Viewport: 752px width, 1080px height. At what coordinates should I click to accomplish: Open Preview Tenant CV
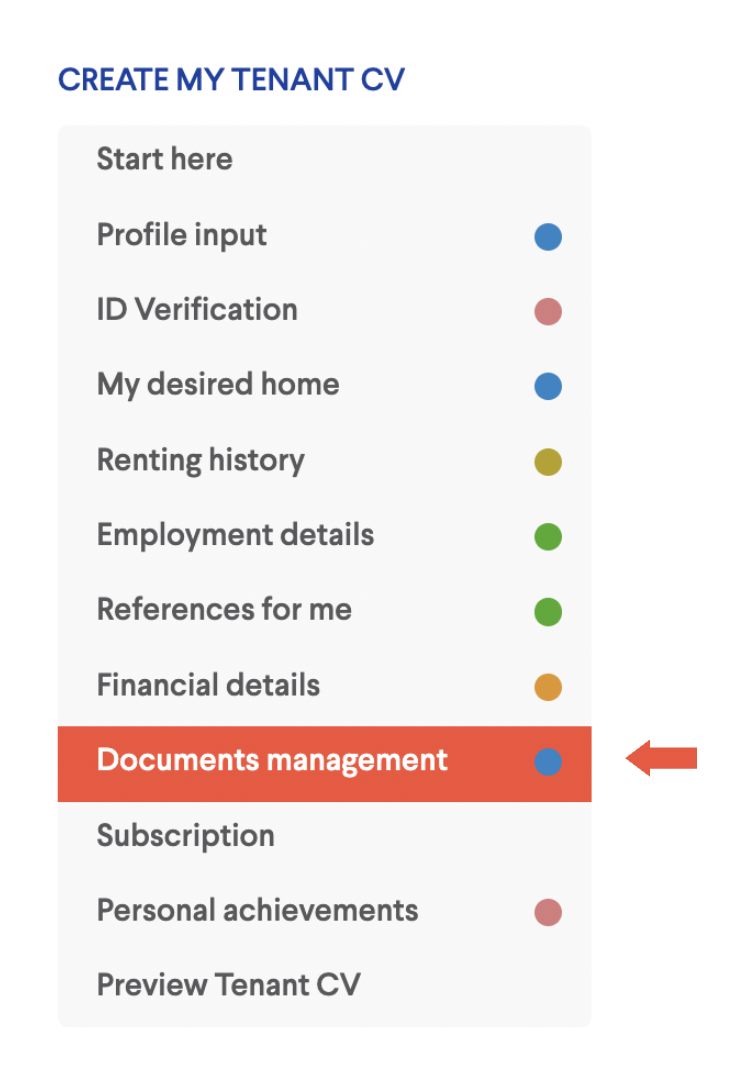click(x=324, y=986)
